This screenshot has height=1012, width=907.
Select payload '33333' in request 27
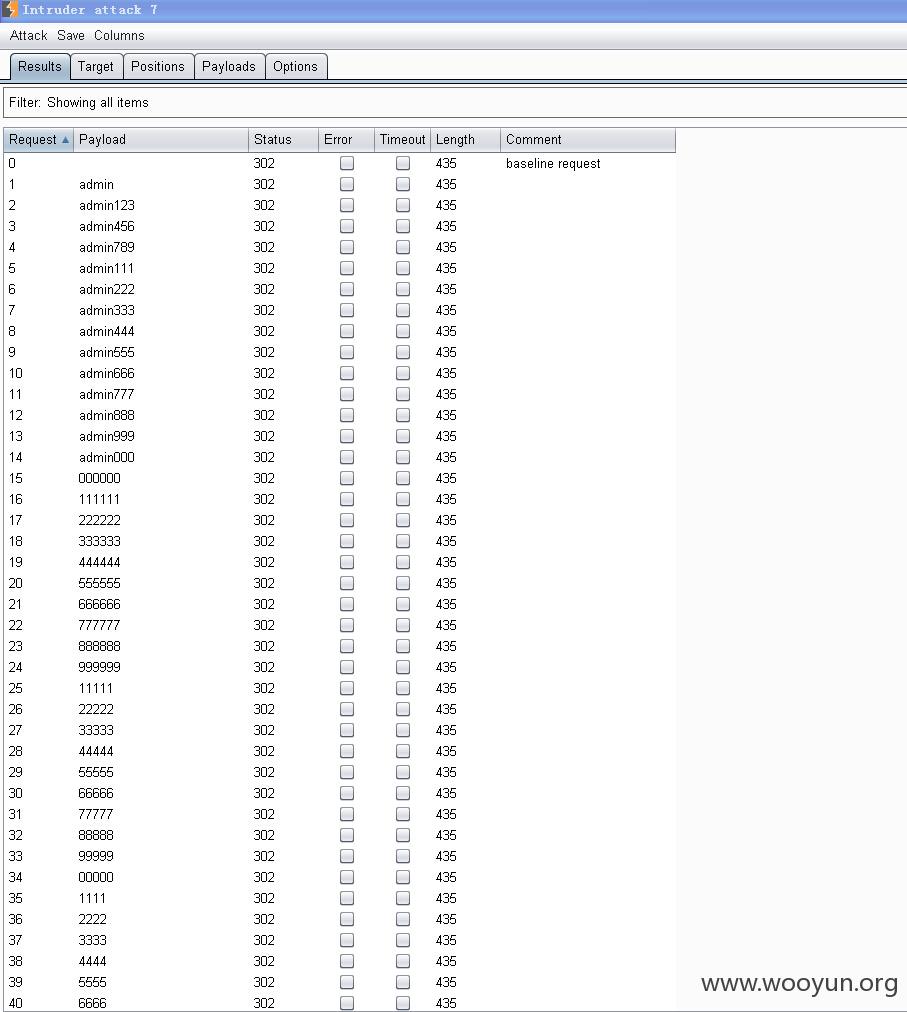tap(96, 730)
